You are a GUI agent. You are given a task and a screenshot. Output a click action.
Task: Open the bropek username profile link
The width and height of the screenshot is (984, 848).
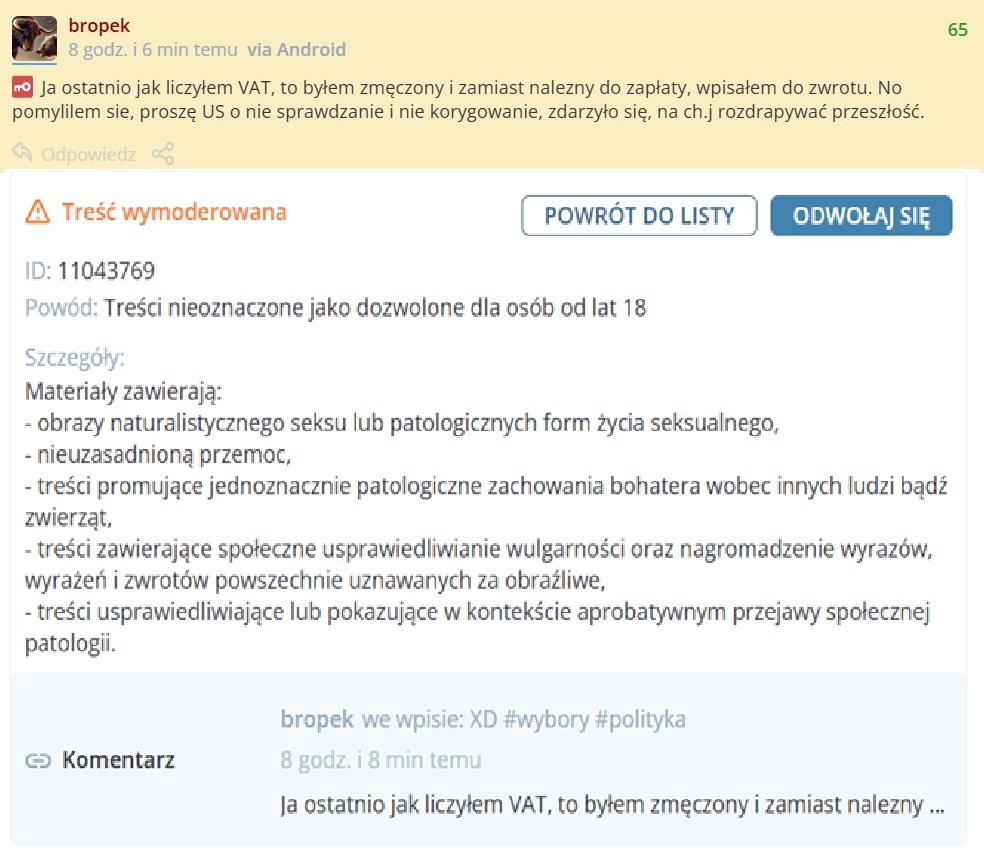click(x=99, y=26)
